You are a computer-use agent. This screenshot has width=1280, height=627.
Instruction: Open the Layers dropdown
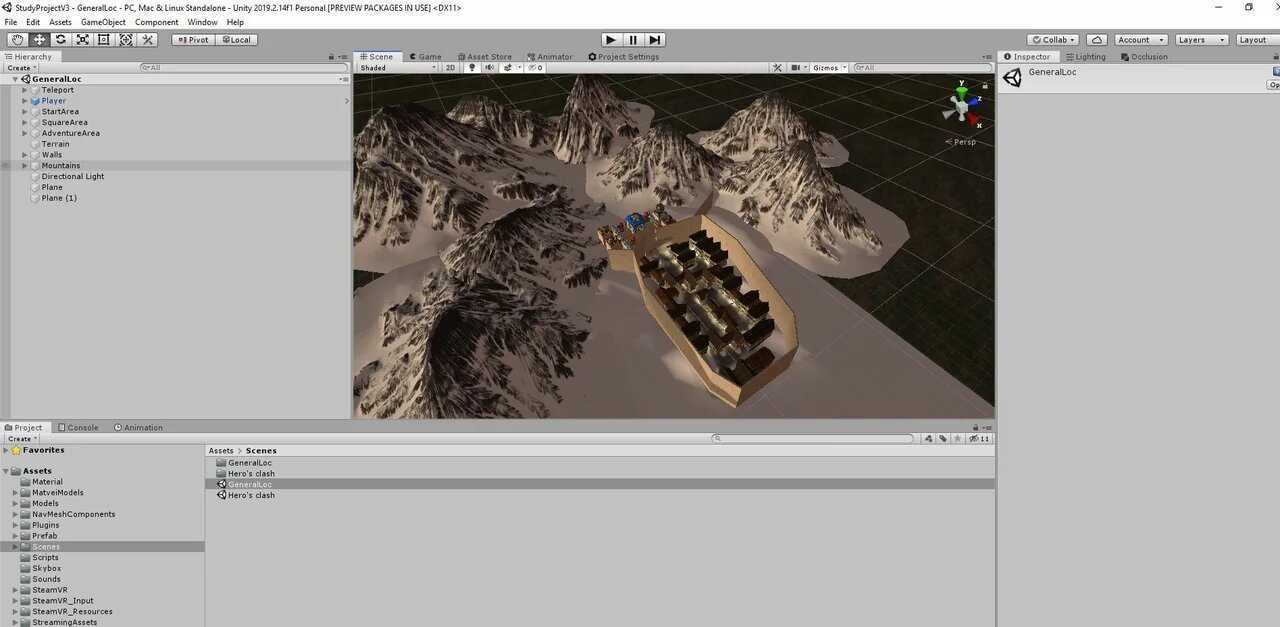pos(1200,40)
